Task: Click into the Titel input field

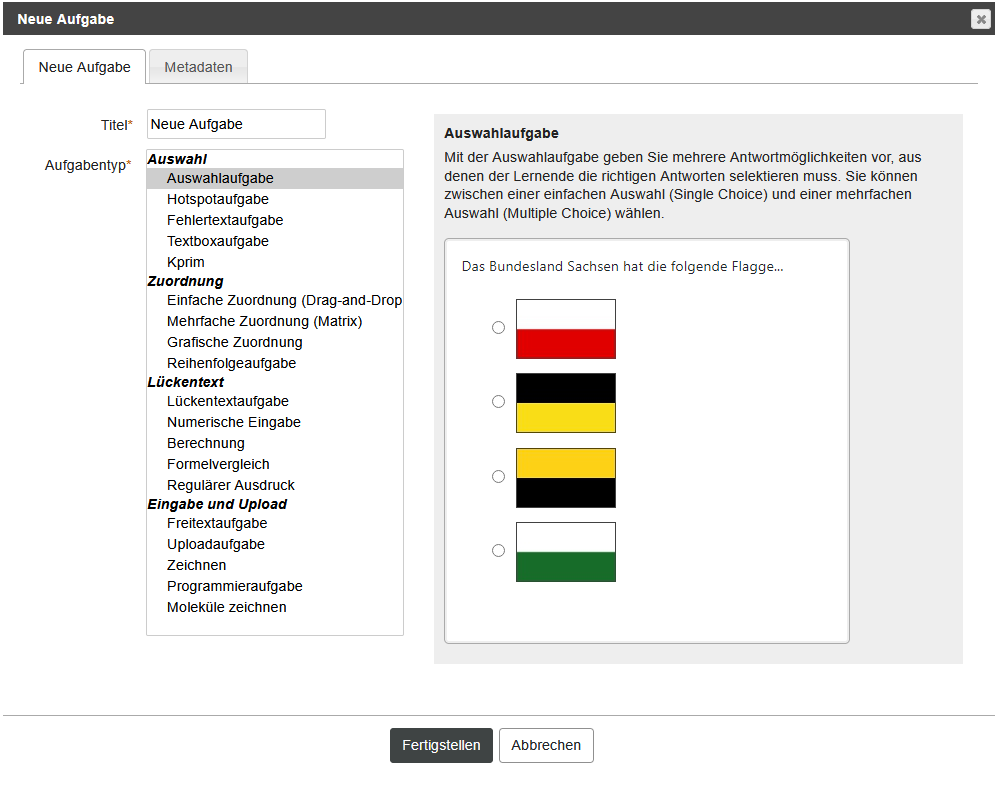Action: [236, 124]
